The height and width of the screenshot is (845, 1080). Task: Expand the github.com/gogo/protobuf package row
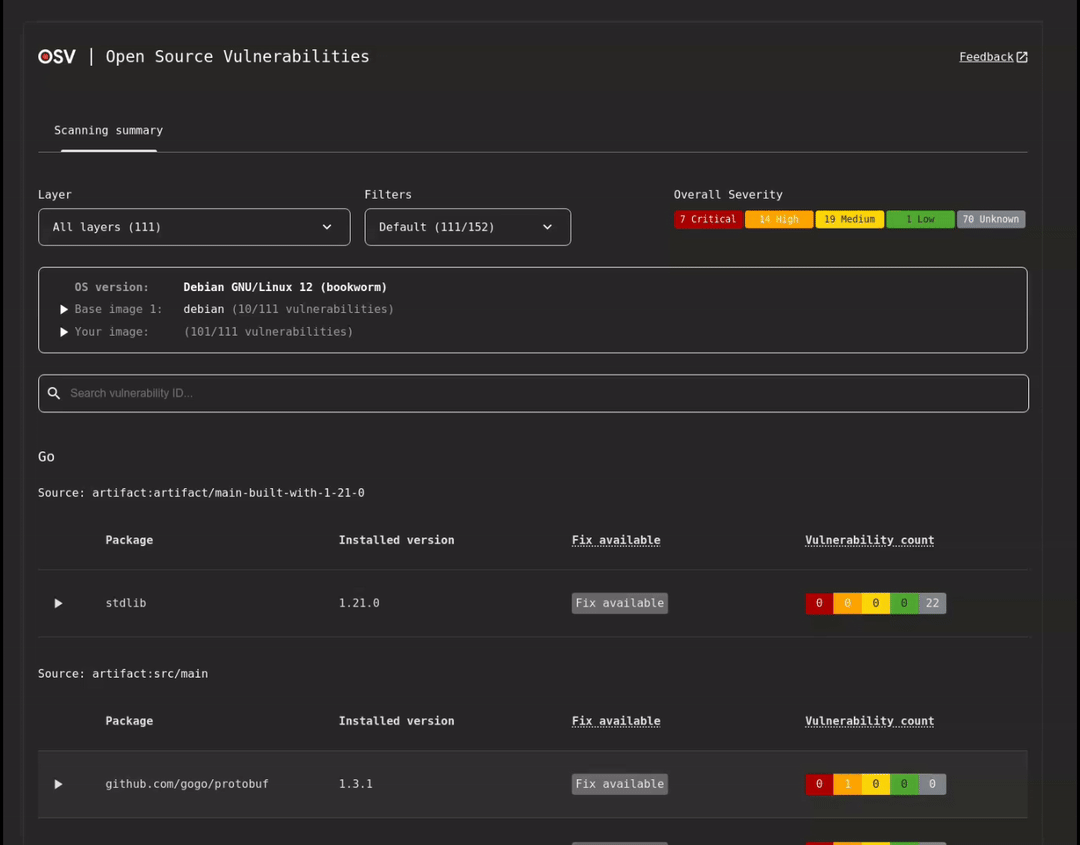(57, 783)
